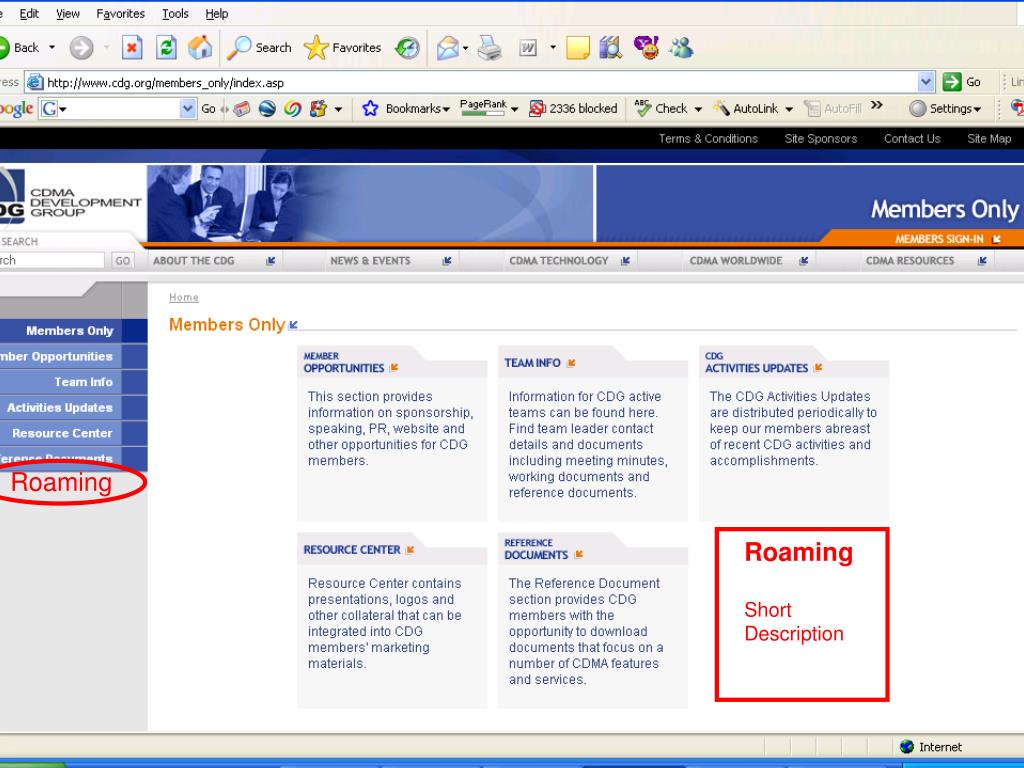
Task: Click inside the site search text field
Action: 52,260
